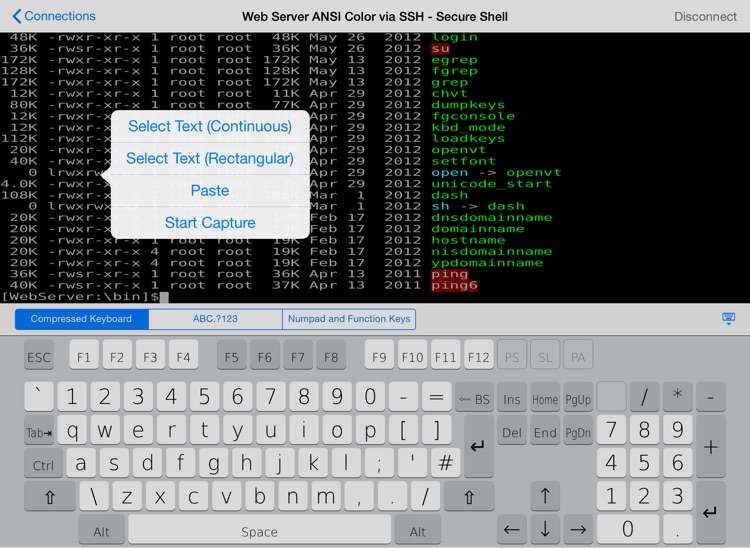This screenshot has height=548, width=750.
Task: Tap the numpad 5 key
Action: point(644,463)
